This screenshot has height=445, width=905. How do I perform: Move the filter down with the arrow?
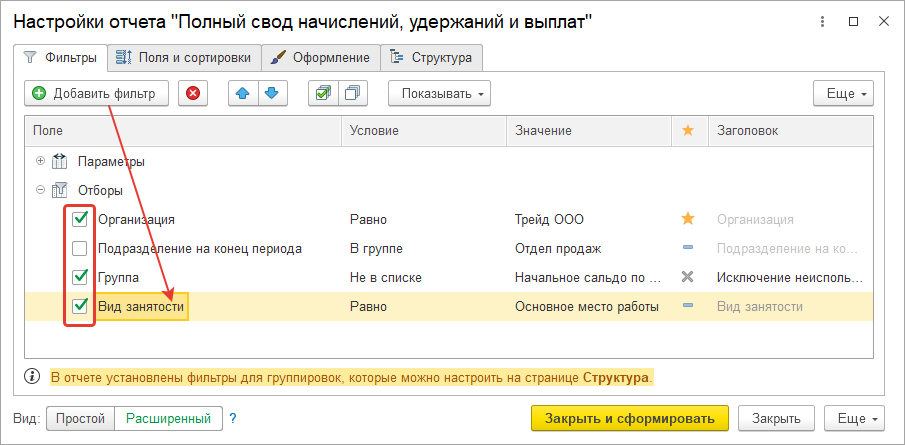click(x=271, y=94)
